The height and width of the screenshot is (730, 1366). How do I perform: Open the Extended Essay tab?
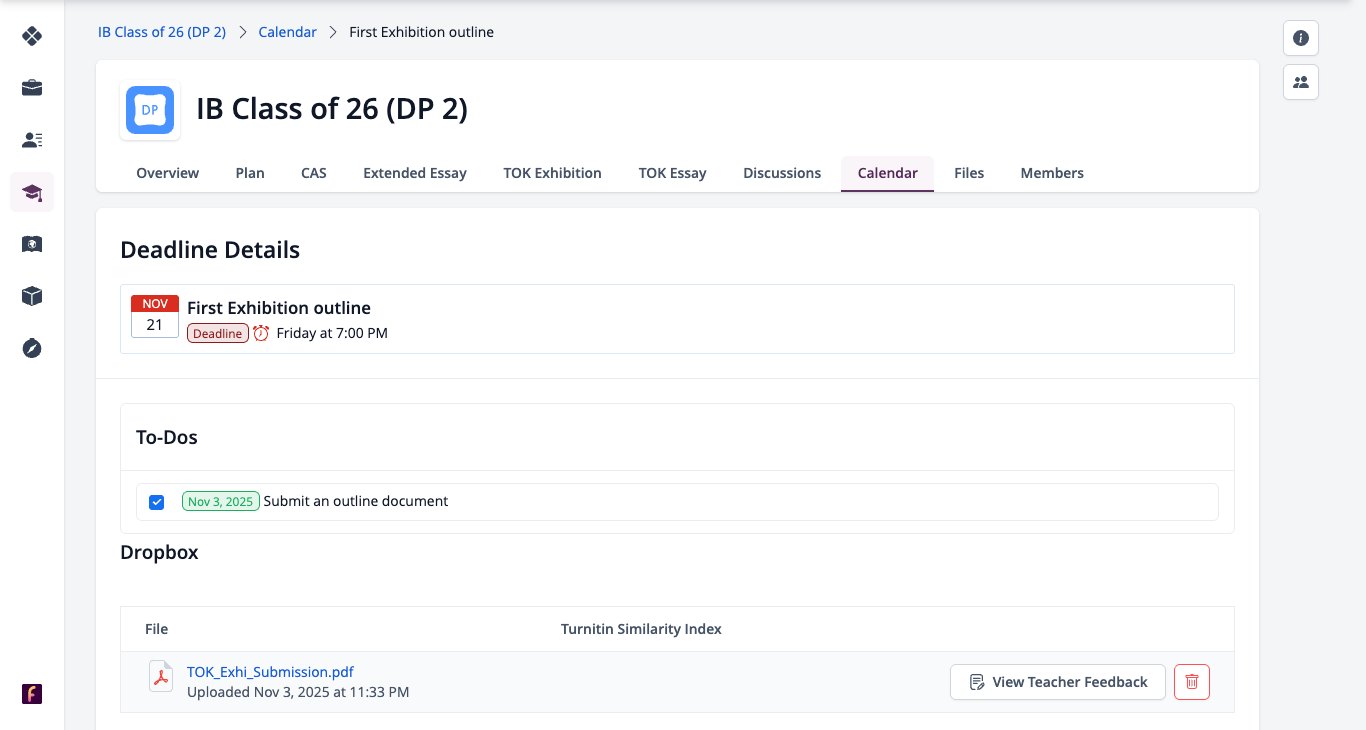tap(415, 173)
